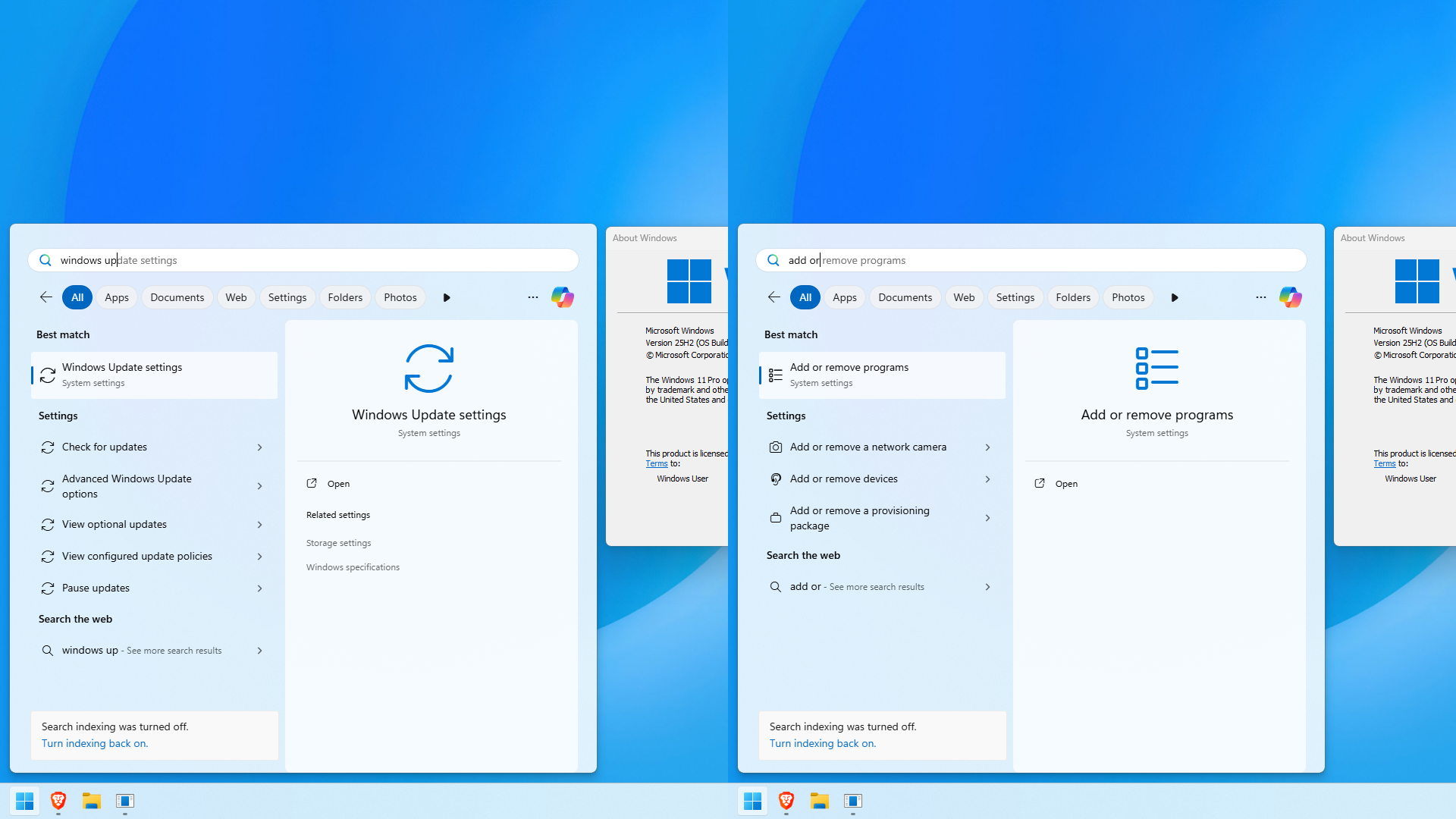This screenshot has width=1456, height=819.
Task: Show more filters after Photos in 'add or remove' search
Action: pos(1175,297)
